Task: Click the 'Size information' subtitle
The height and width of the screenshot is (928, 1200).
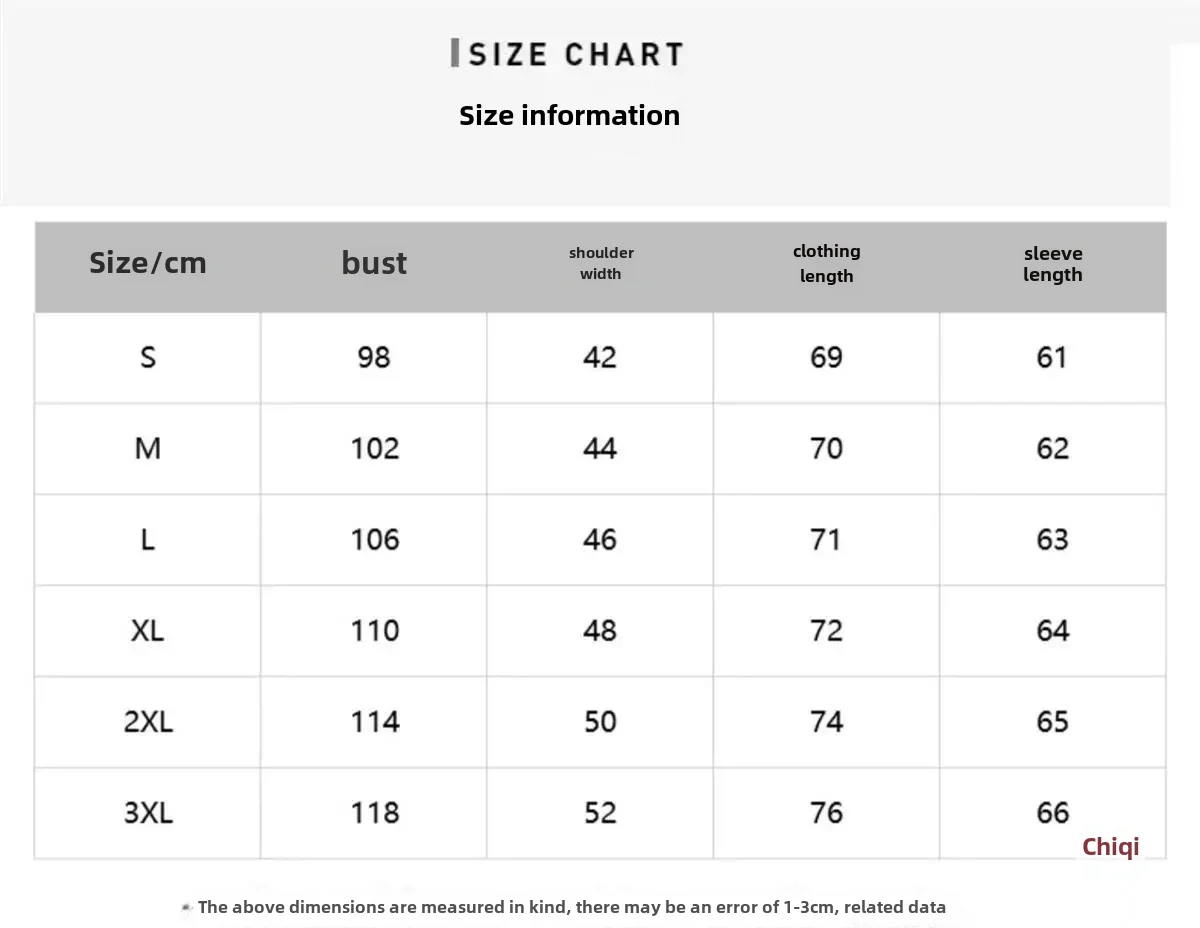Action: tap(569, 116)
